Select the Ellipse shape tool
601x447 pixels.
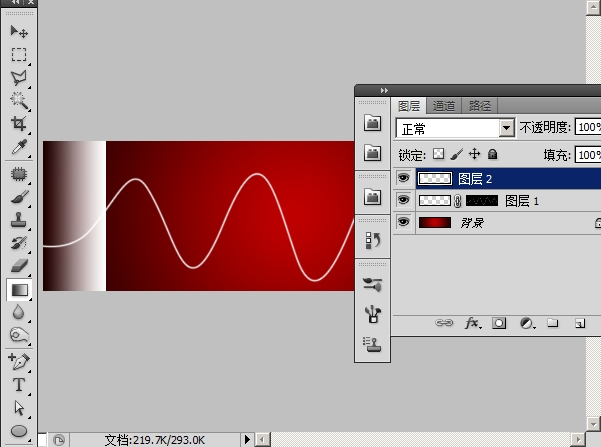pos(19,431)
